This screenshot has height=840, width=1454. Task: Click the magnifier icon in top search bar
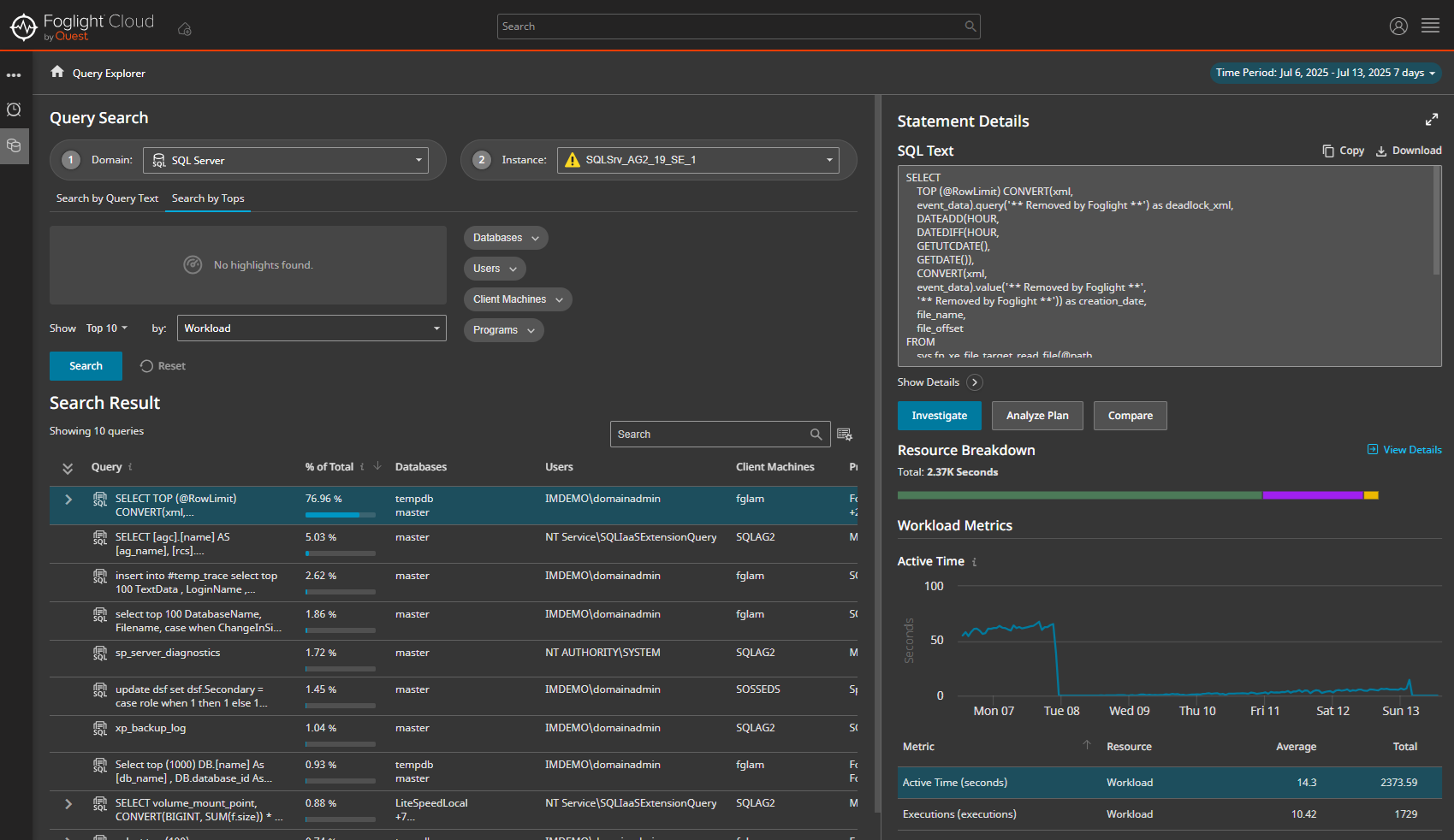point(970,27)
